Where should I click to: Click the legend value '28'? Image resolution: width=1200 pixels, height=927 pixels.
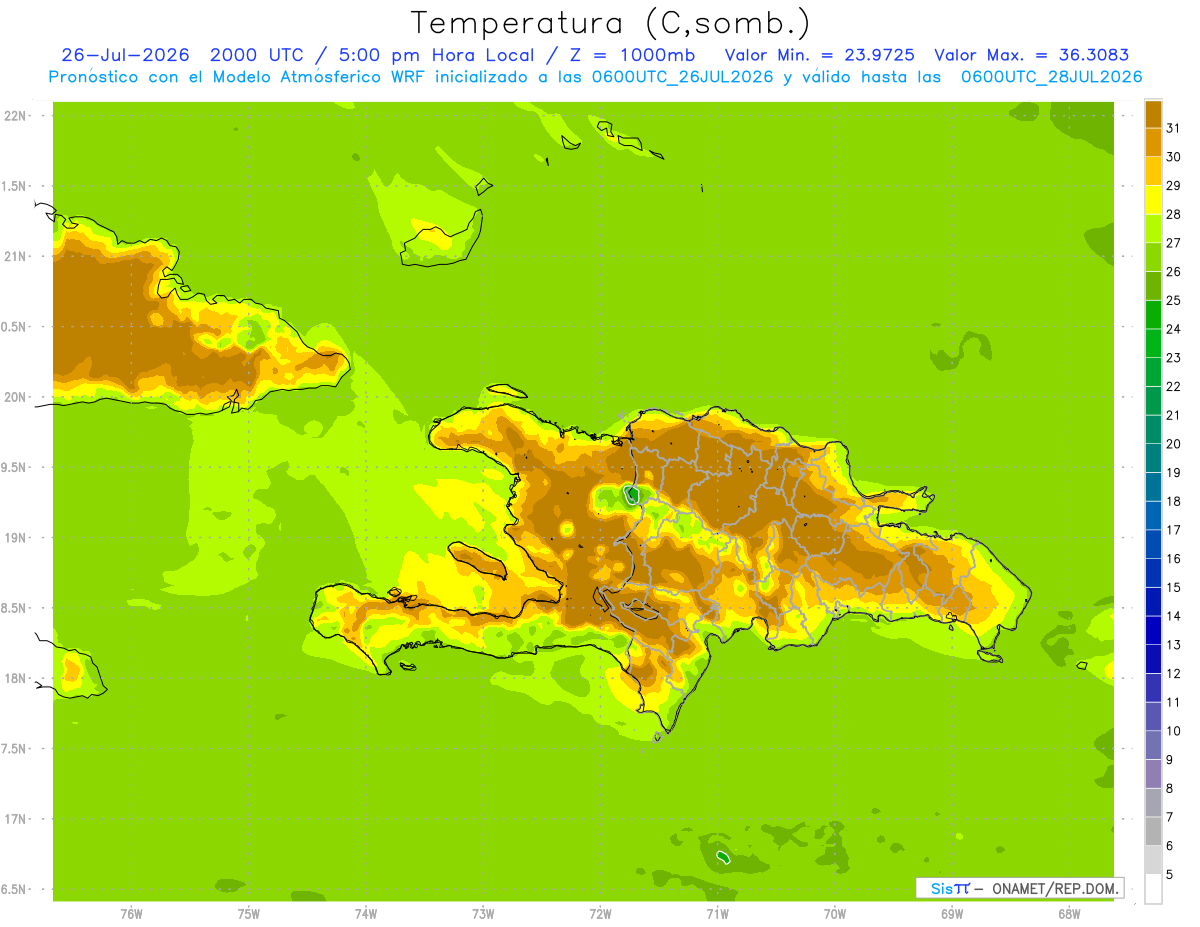(1173, 214)
